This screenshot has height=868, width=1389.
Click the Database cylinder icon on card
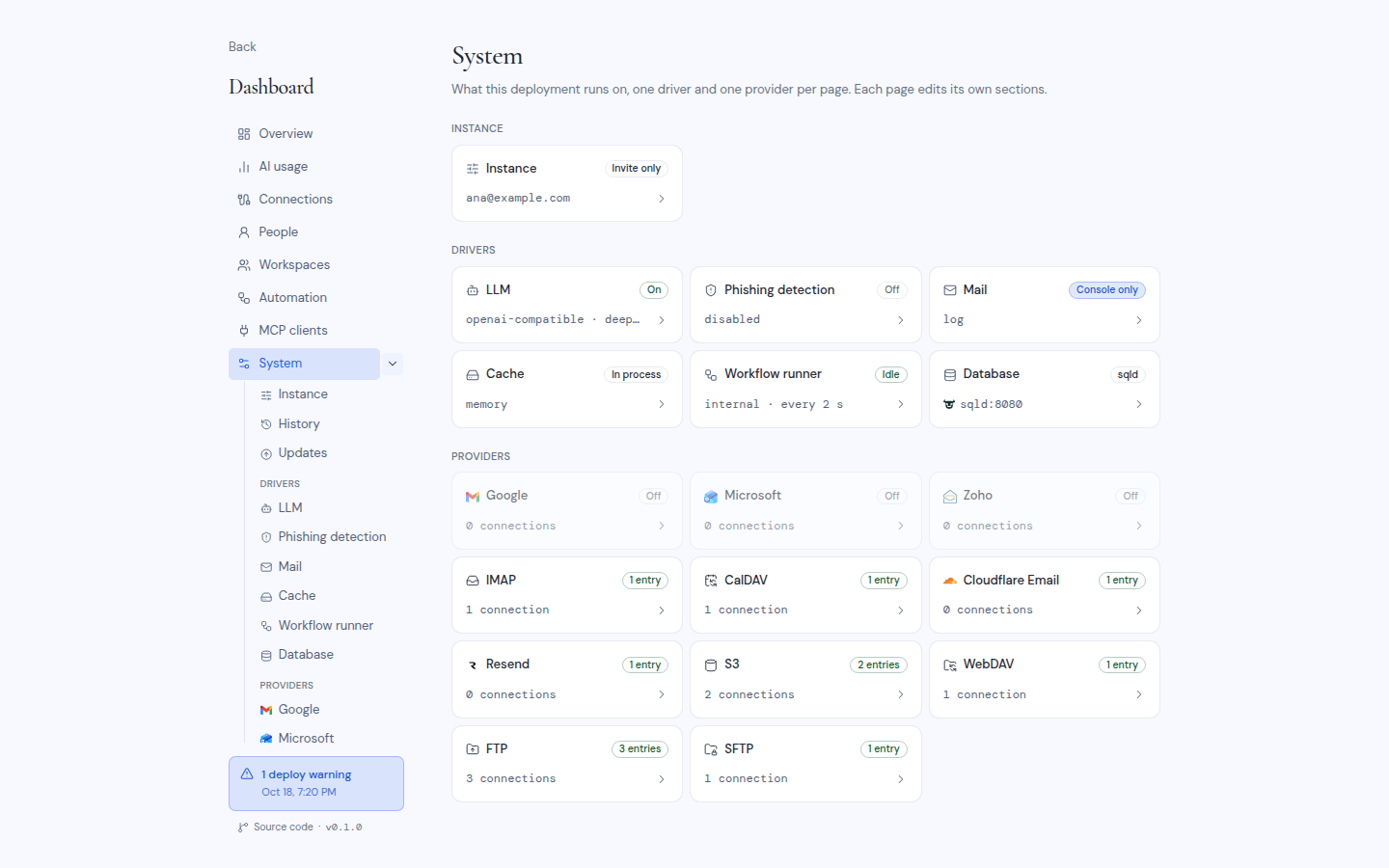click(950, 374)
